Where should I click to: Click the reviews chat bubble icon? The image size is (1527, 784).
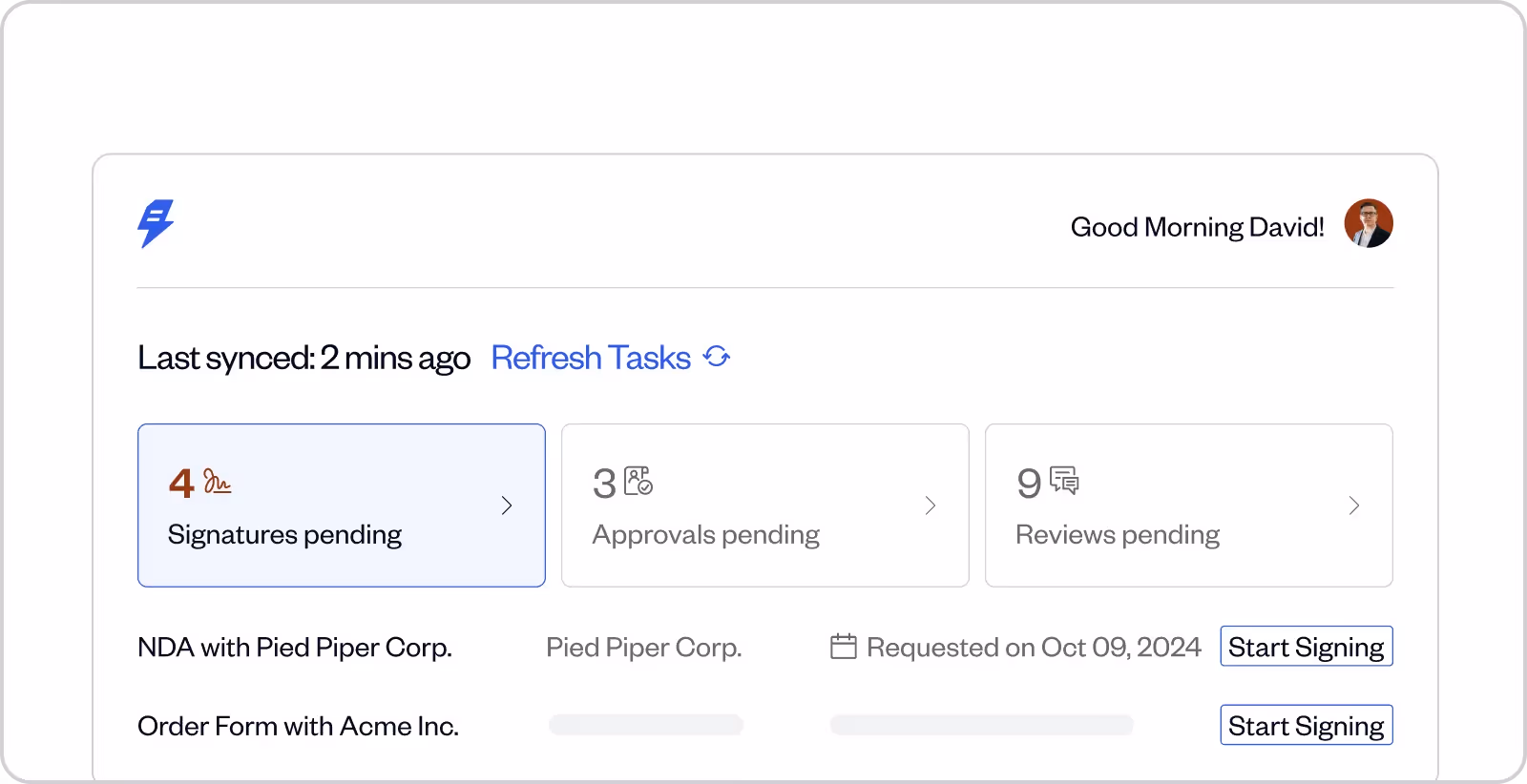click(x=1063, y=482)
